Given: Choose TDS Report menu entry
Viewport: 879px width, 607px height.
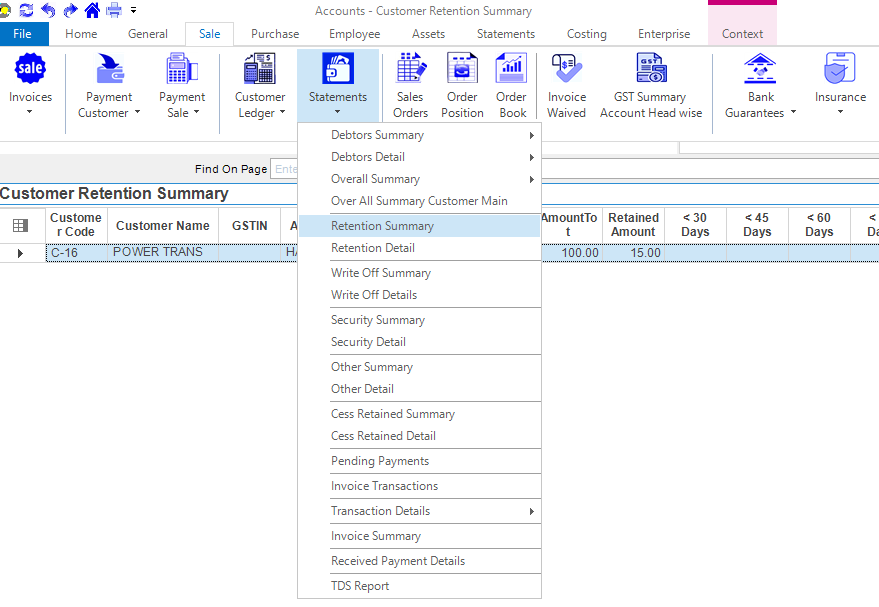Looking at the screenshot, I should [360, 586].
